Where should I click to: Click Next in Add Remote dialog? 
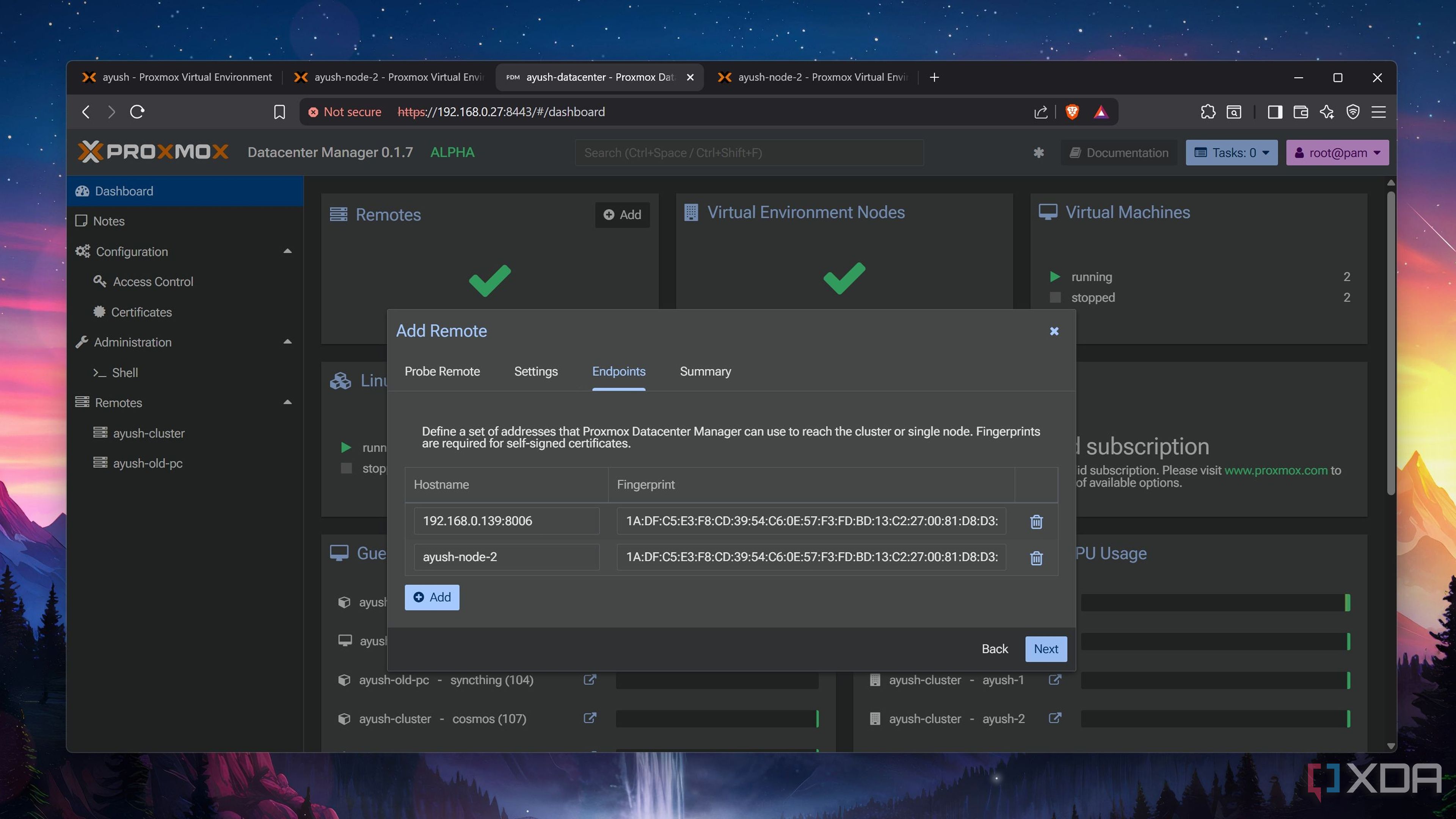[1046, 649]
